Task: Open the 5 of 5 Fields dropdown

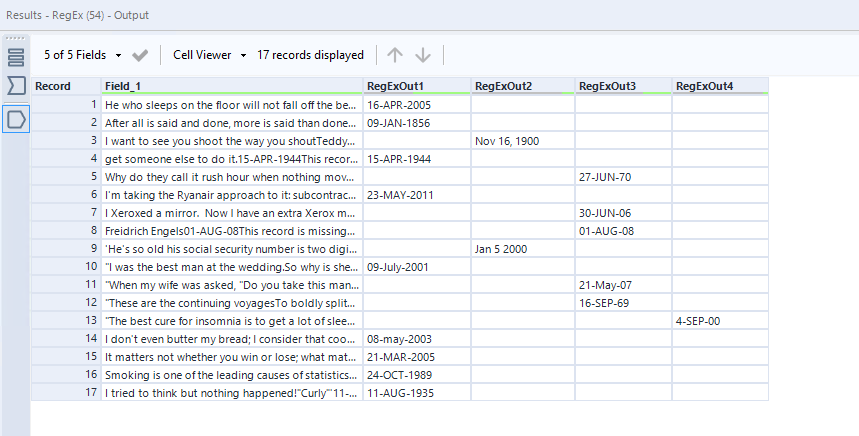Action: point(84,55)
